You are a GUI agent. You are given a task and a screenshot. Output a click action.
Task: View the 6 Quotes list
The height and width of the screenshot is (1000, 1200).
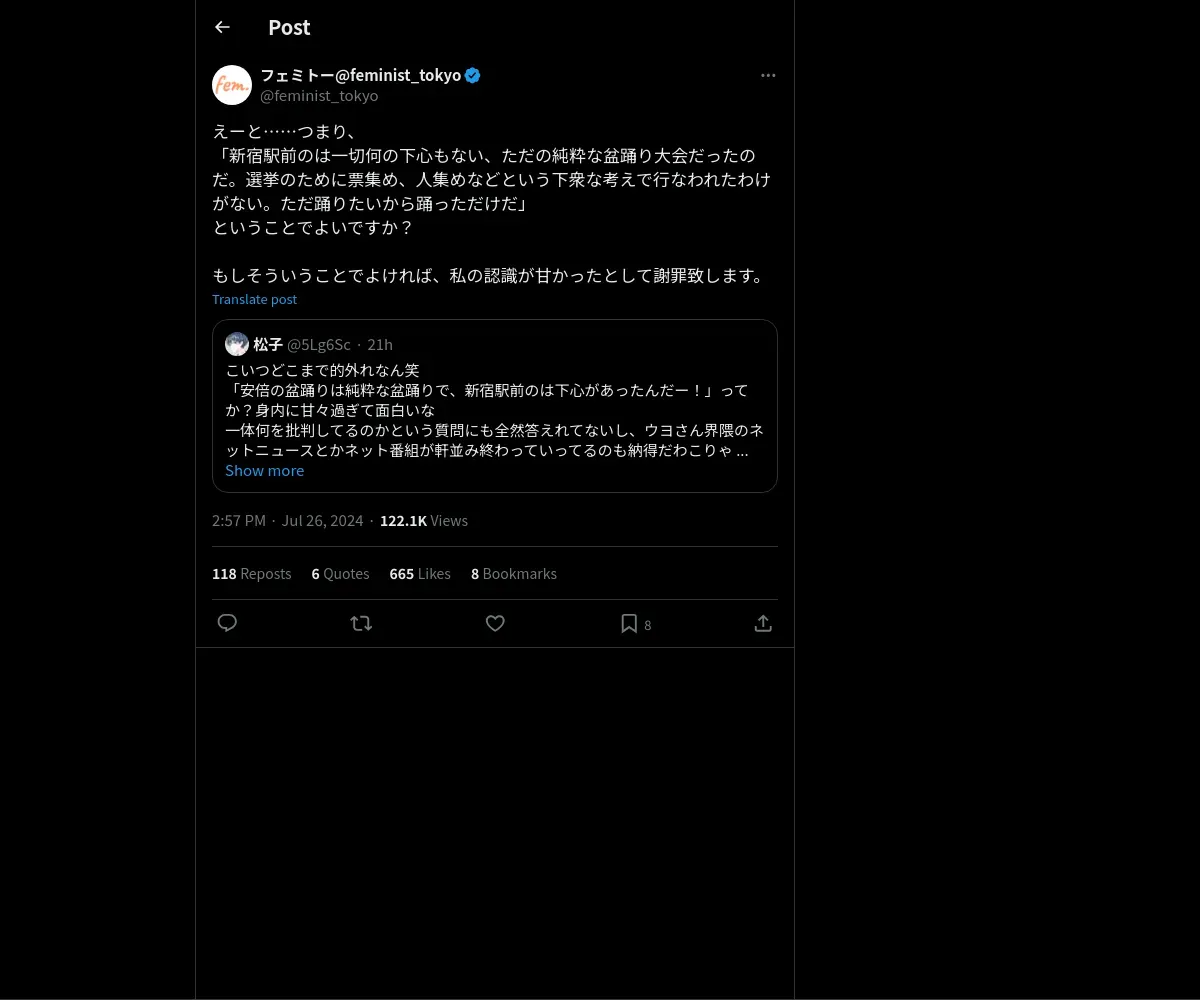click(x=340, y=573)
